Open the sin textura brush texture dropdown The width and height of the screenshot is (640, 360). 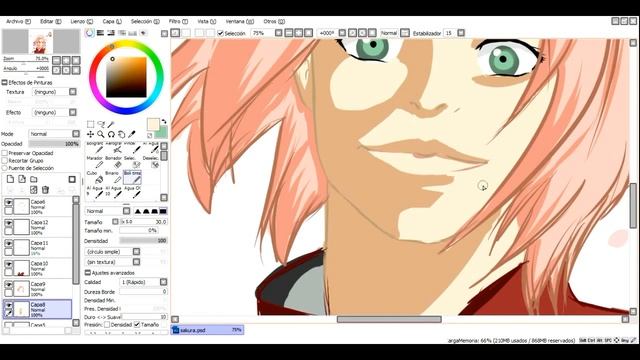point(136,262)
